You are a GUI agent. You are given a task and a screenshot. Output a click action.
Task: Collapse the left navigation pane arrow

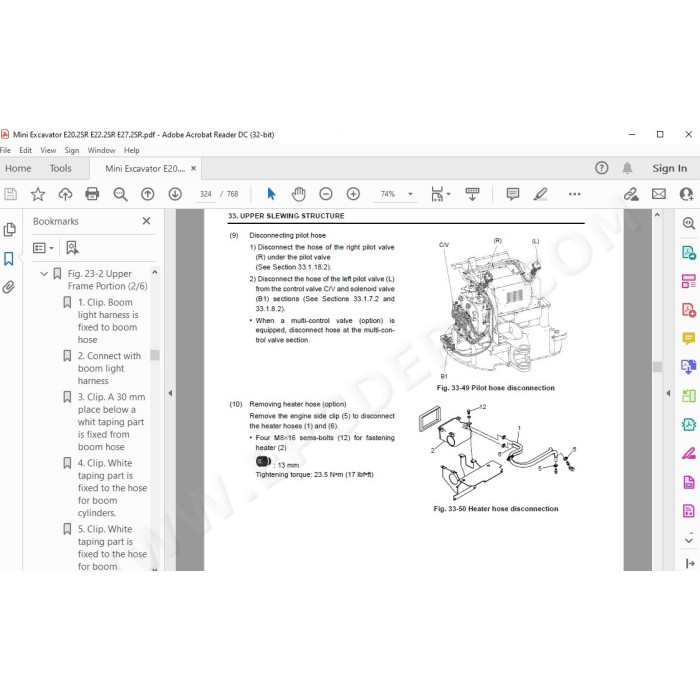click(170, 393)
